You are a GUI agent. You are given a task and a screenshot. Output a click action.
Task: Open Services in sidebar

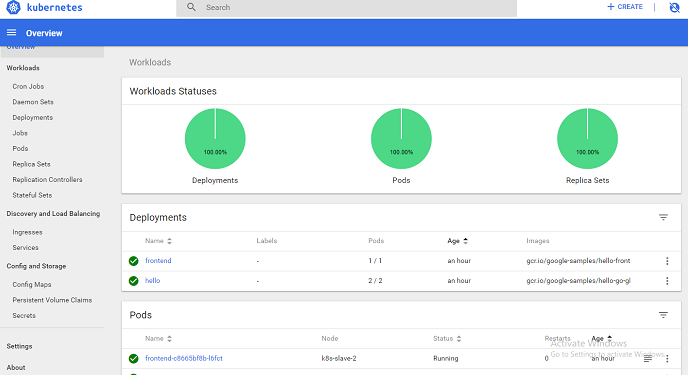[25, 247]
